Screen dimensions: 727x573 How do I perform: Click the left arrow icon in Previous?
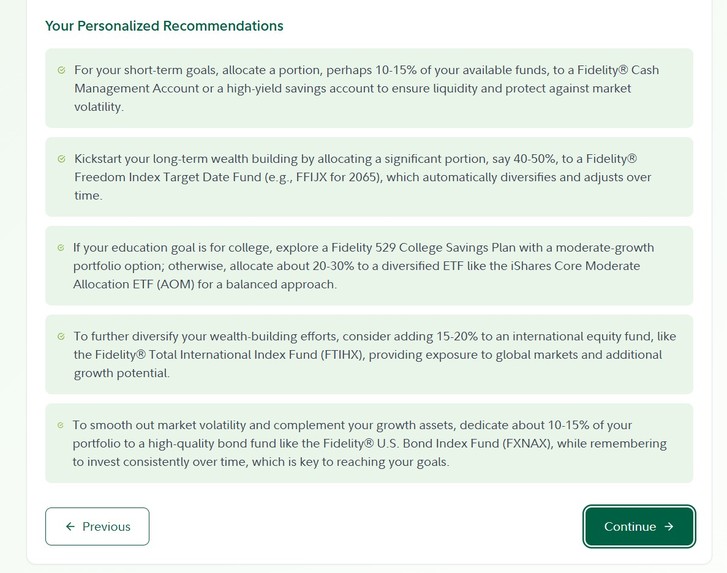pyautogui.click(x=70, y=526)
